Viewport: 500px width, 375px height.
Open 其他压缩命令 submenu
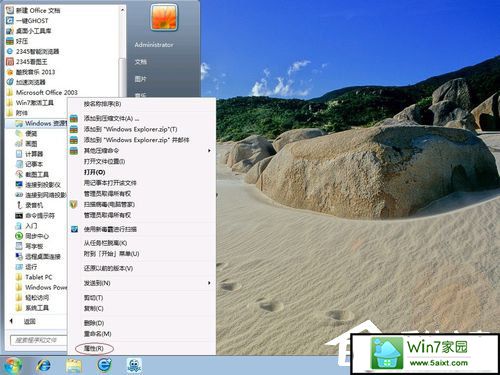[141, 151]
